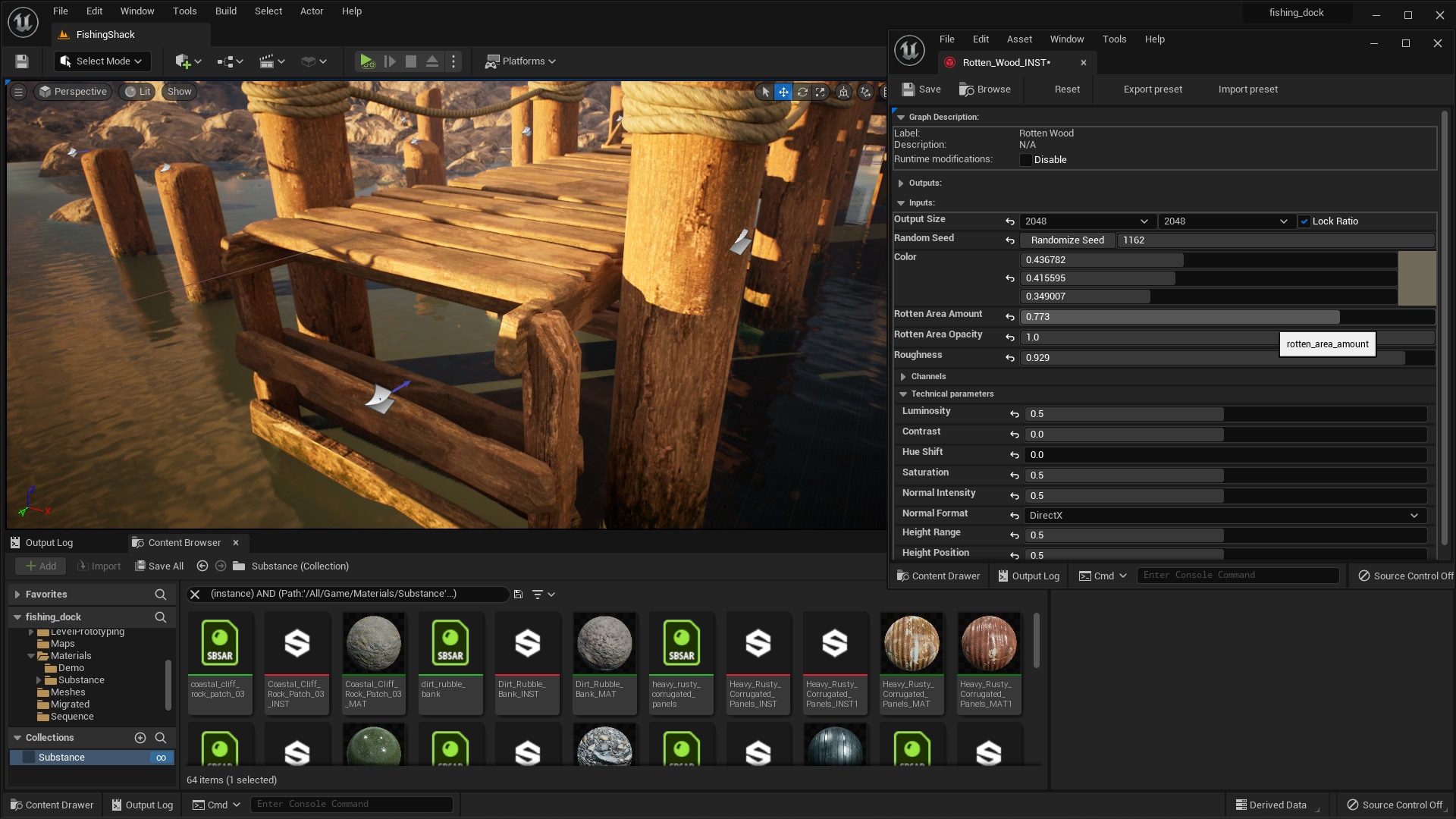
Task: Click the Export preset button
Action: (1153, 89)
